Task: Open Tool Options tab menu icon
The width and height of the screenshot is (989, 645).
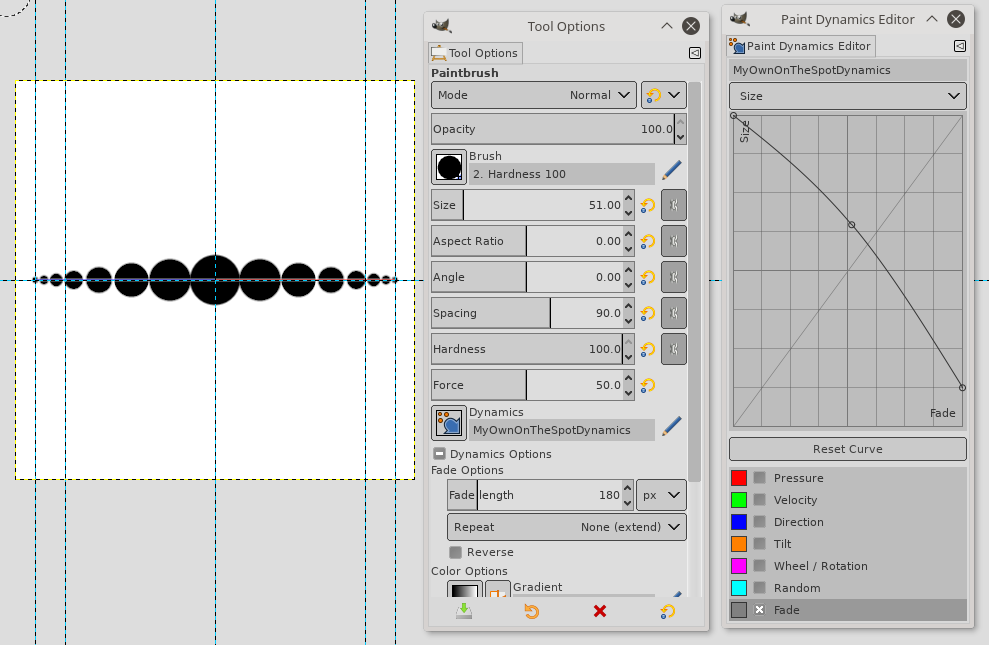Action: [694, 53]
